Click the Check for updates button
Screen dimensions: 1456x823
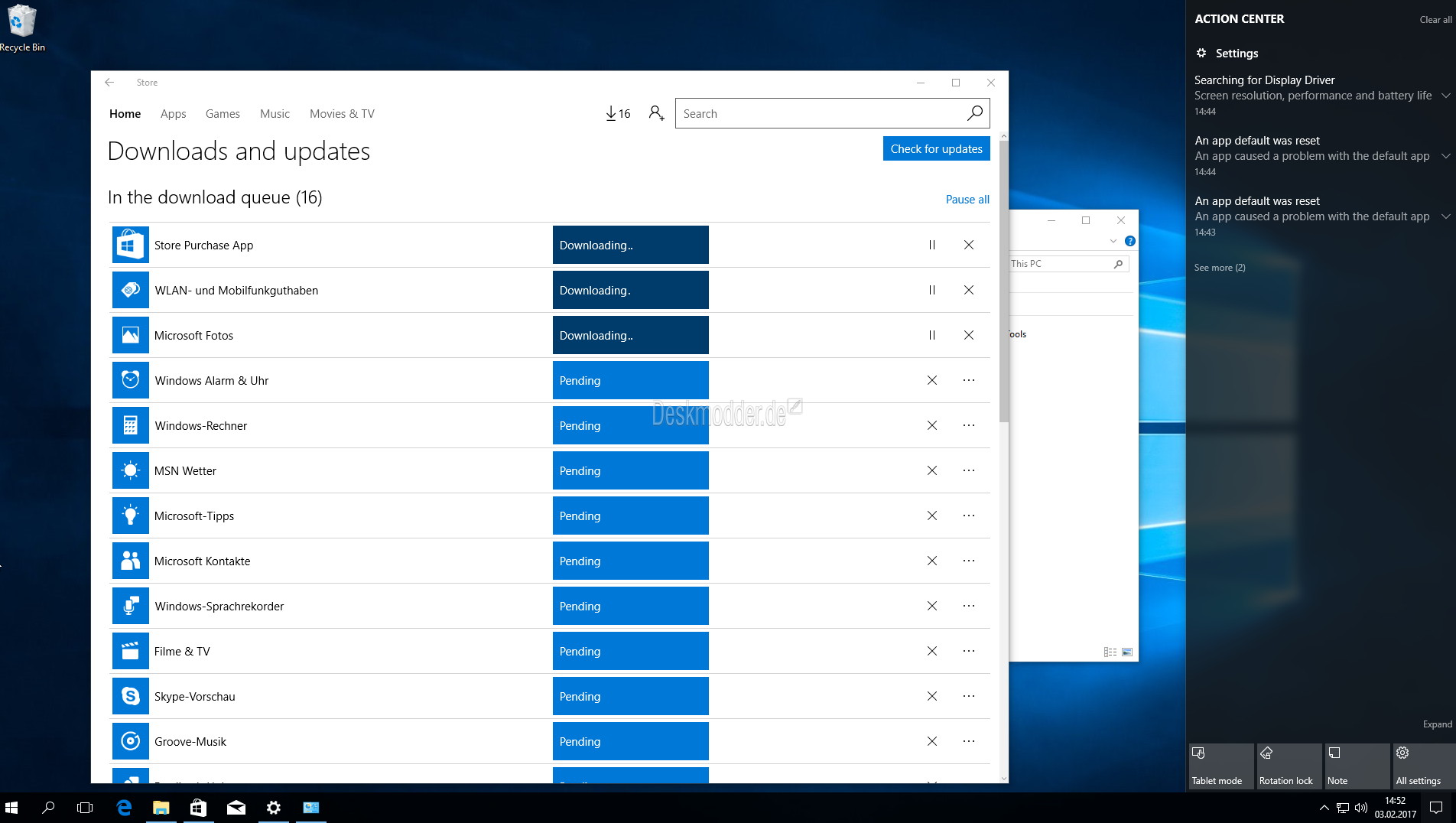point(936,148)
